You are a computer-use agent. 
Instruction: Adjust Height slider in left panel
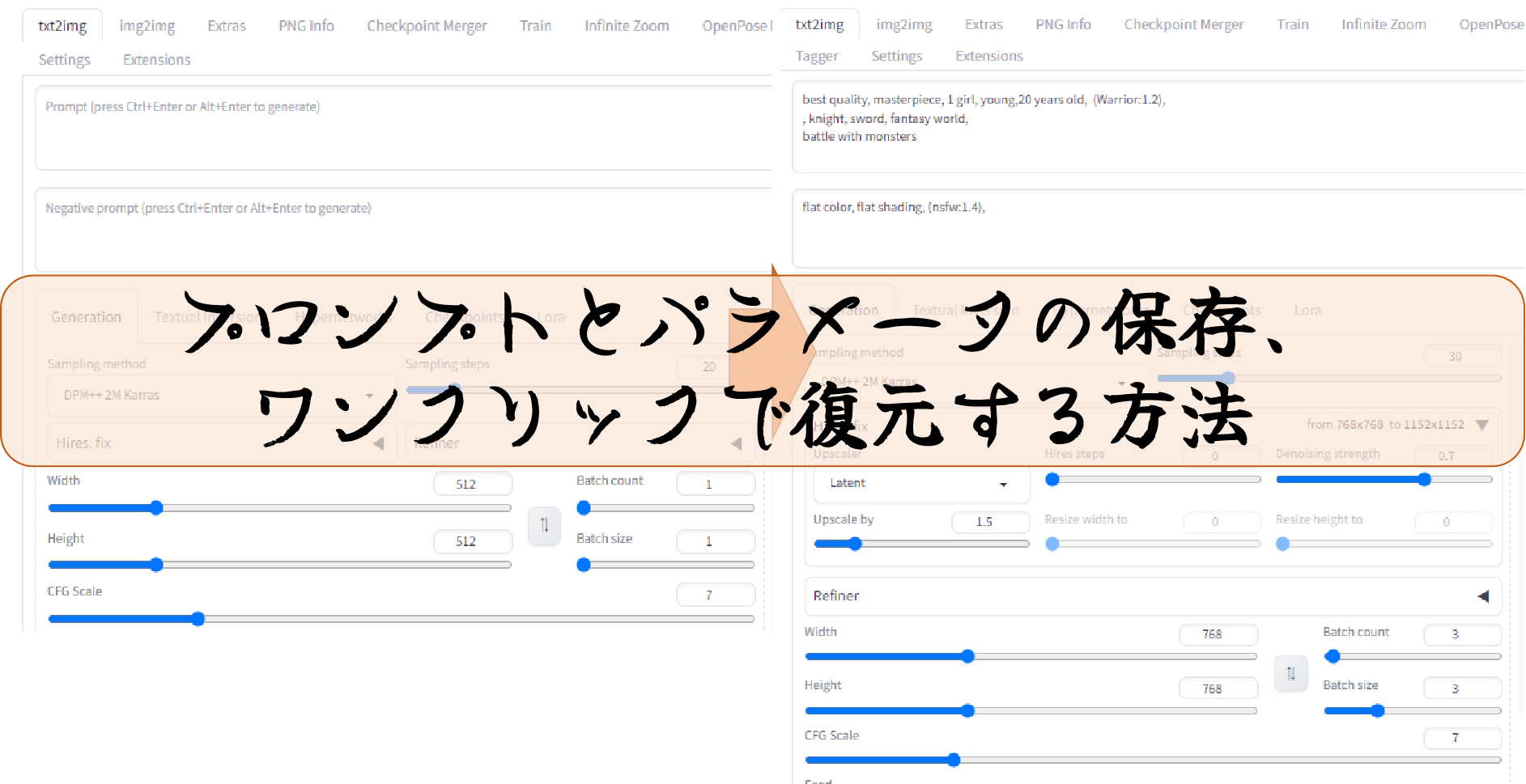279,565
